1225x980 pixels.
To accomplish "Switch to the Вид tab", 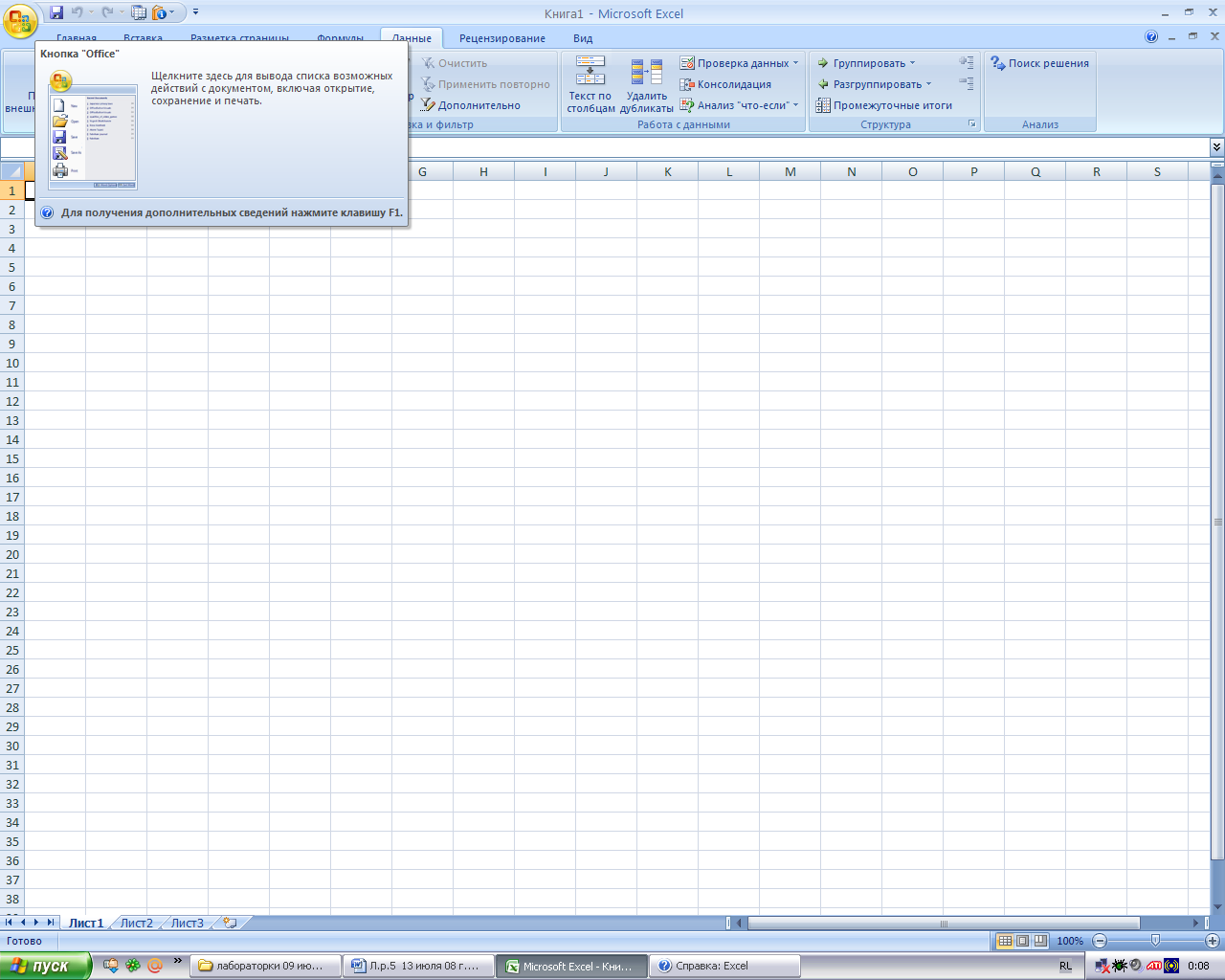I will pos(583,38).
